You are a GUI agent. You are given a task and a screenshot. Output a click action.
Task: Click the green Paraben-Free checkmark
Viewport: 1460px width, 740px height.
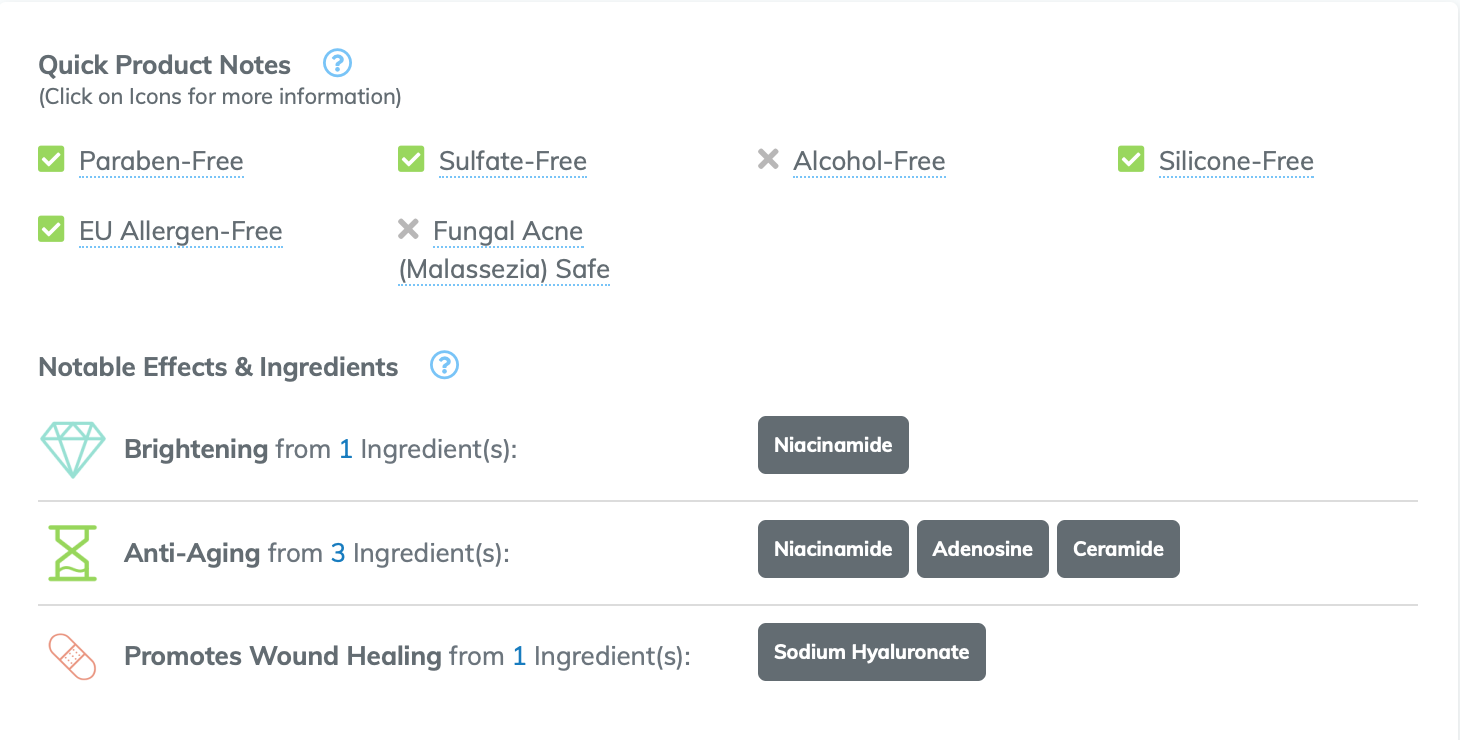tap(51, 159)
